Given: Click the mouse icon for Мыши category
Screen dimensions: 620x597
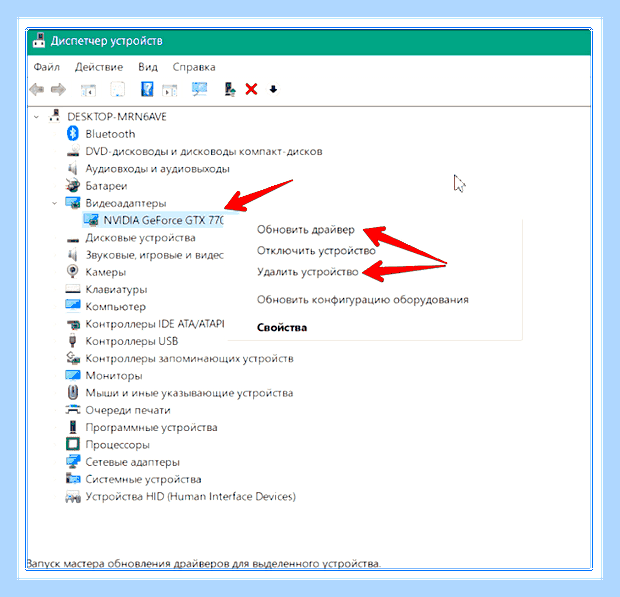Looking at the screenshot, I should tap(72, 392).
